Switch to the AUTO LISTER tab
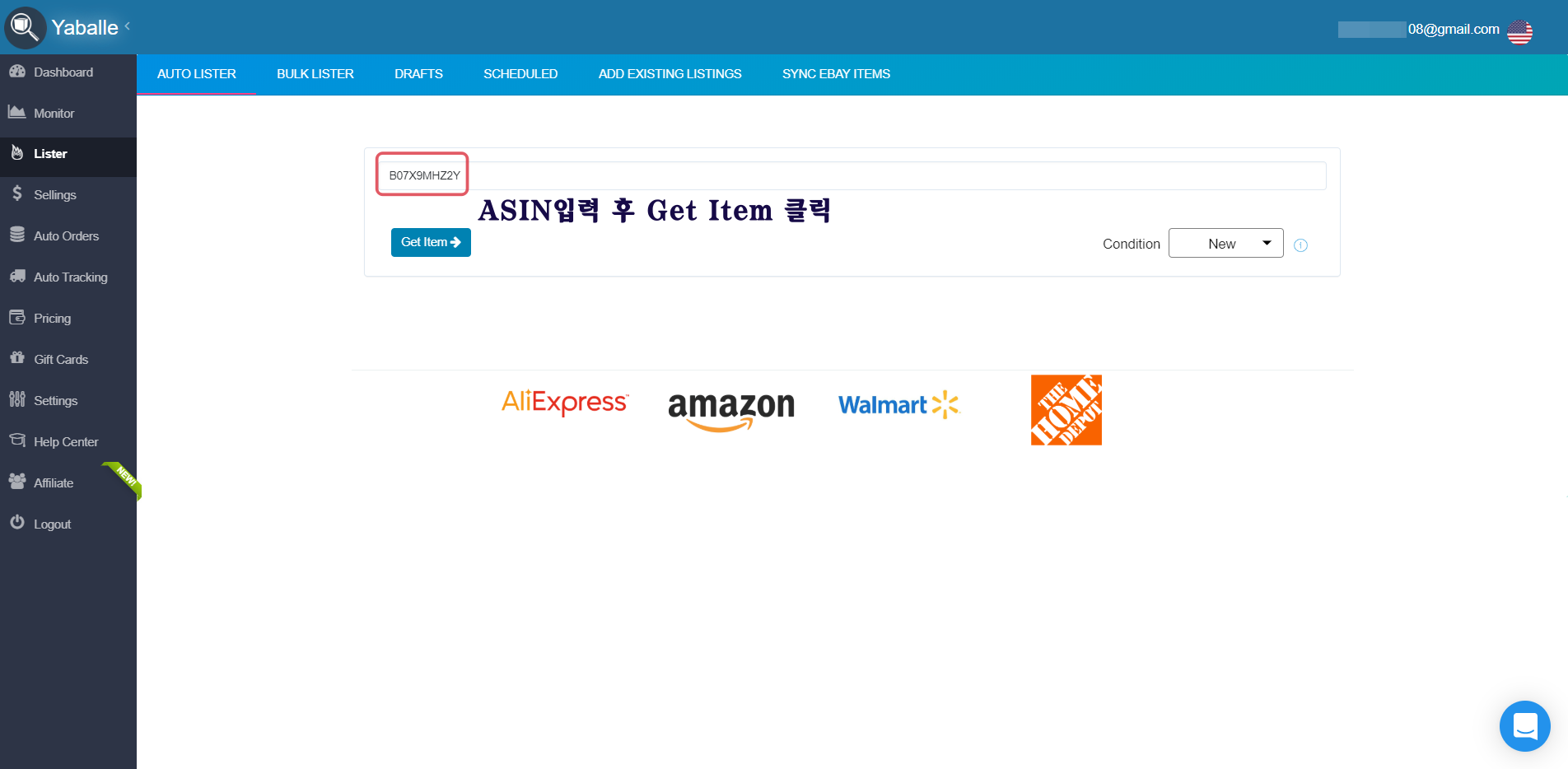 coord(197,74)
